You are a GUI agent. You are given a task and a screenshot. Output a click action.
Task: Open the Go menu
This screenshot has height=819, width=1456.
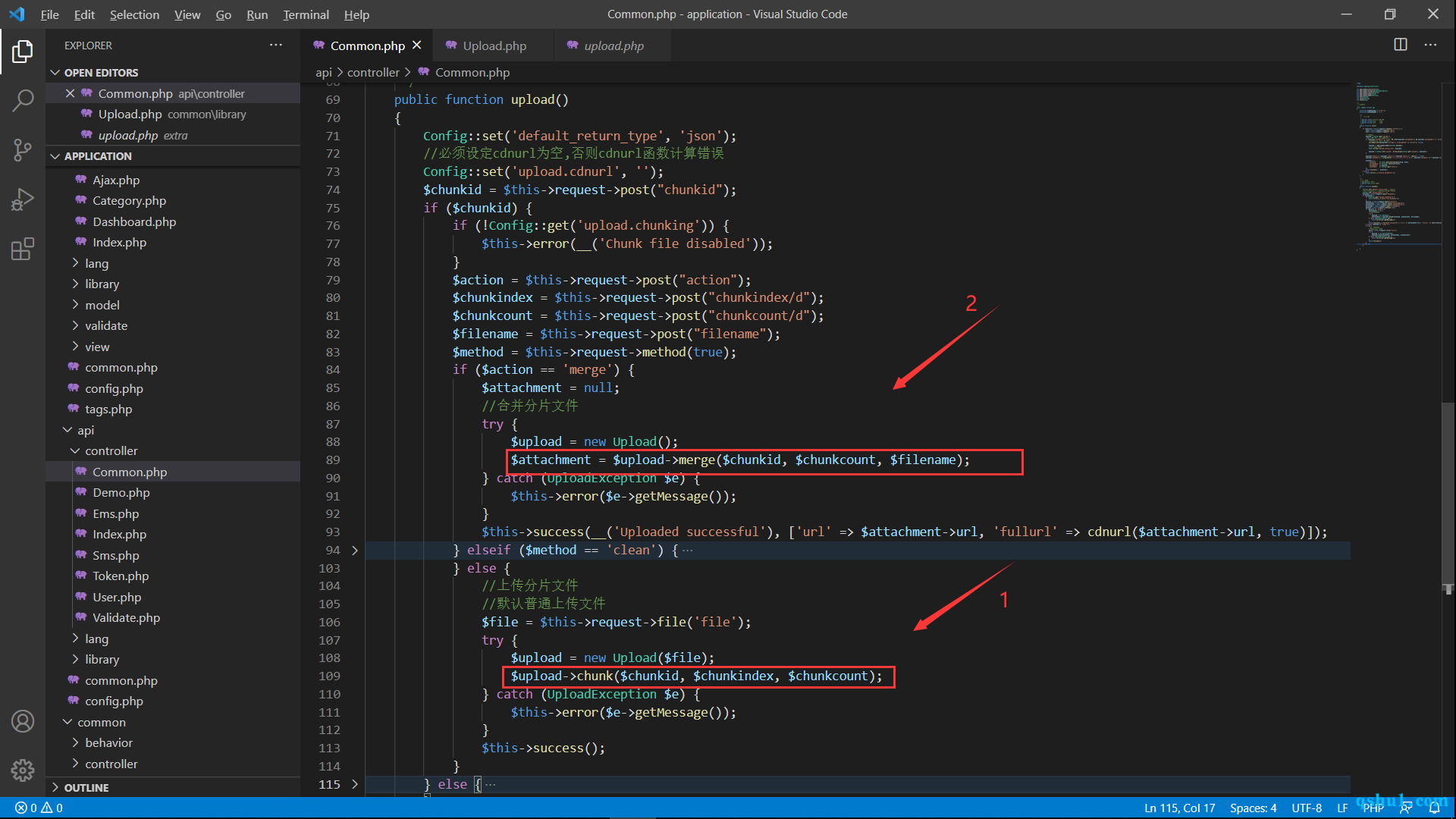[224, 14]
